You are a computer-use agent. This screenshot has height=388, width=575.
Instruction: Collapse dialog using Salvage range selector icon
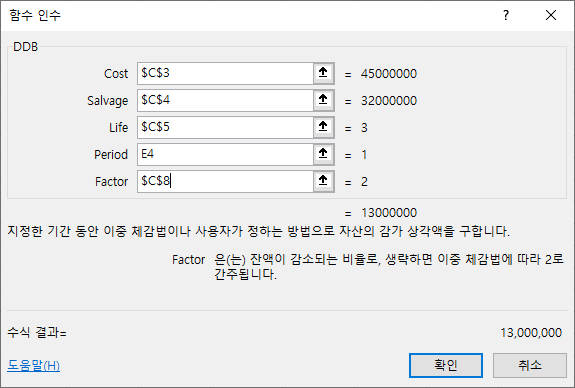(323, 100)
